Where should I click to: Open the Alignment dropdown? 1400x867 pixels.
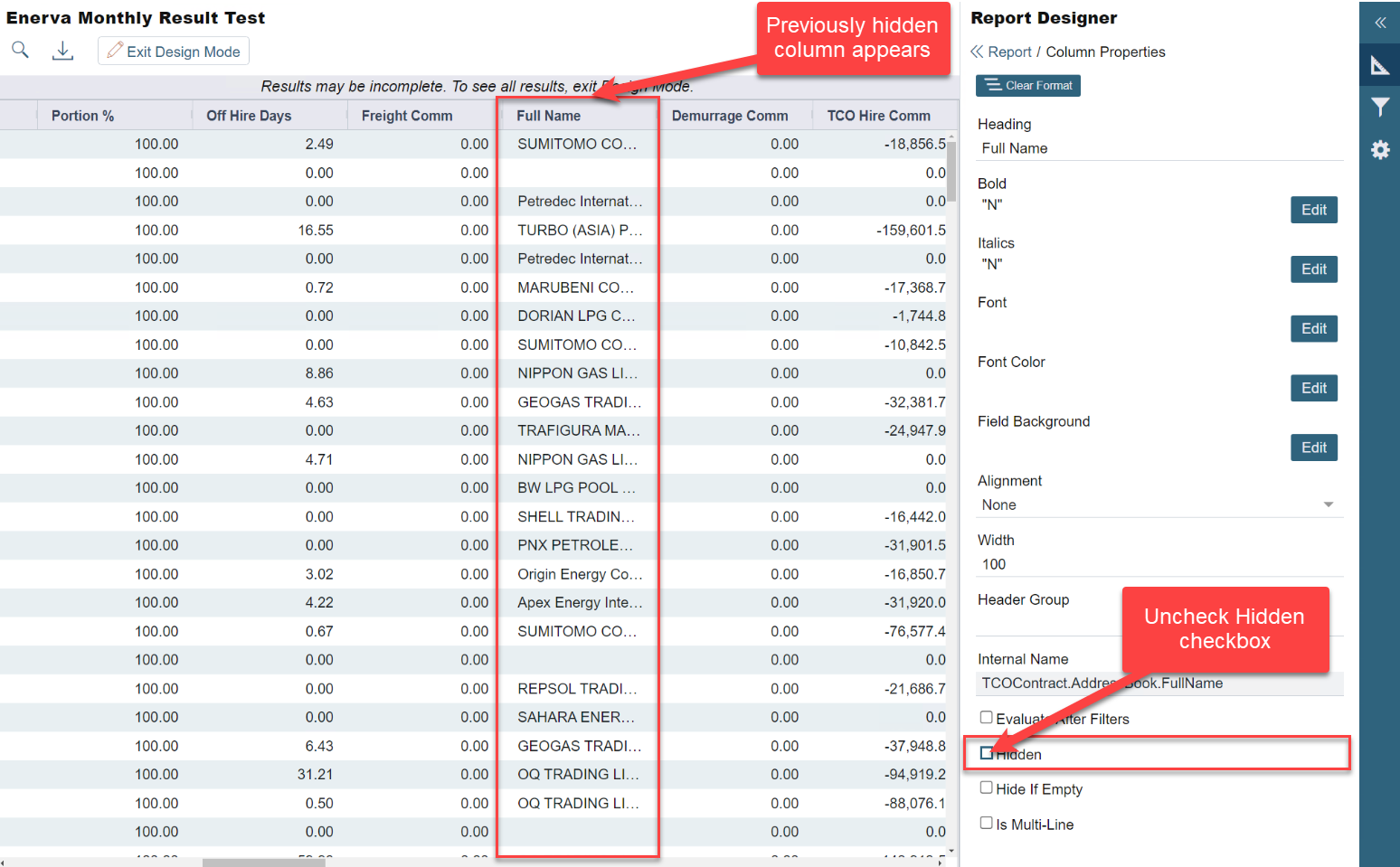pyautogui.click(x=1158, y=504)
